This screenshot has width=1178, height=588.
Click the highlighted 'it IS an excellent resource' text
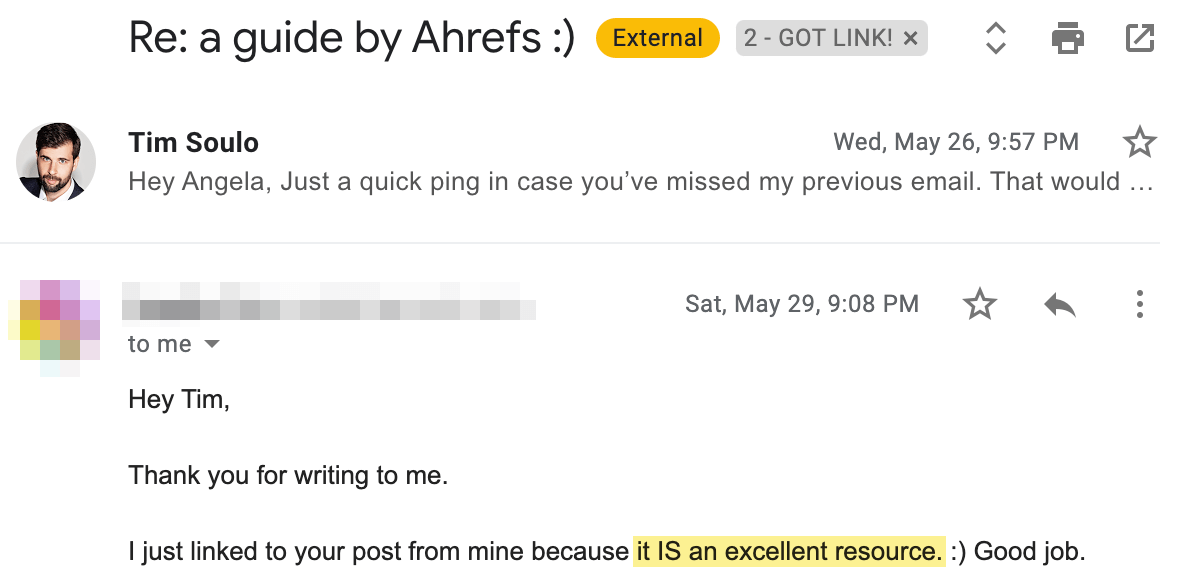(x=789, y=551)
